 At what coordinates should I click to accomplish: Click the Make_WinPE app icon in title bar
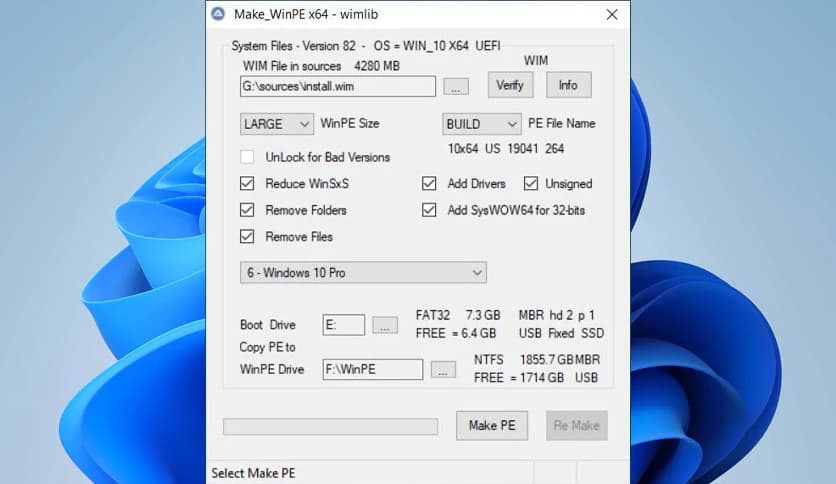pos(218,14)
